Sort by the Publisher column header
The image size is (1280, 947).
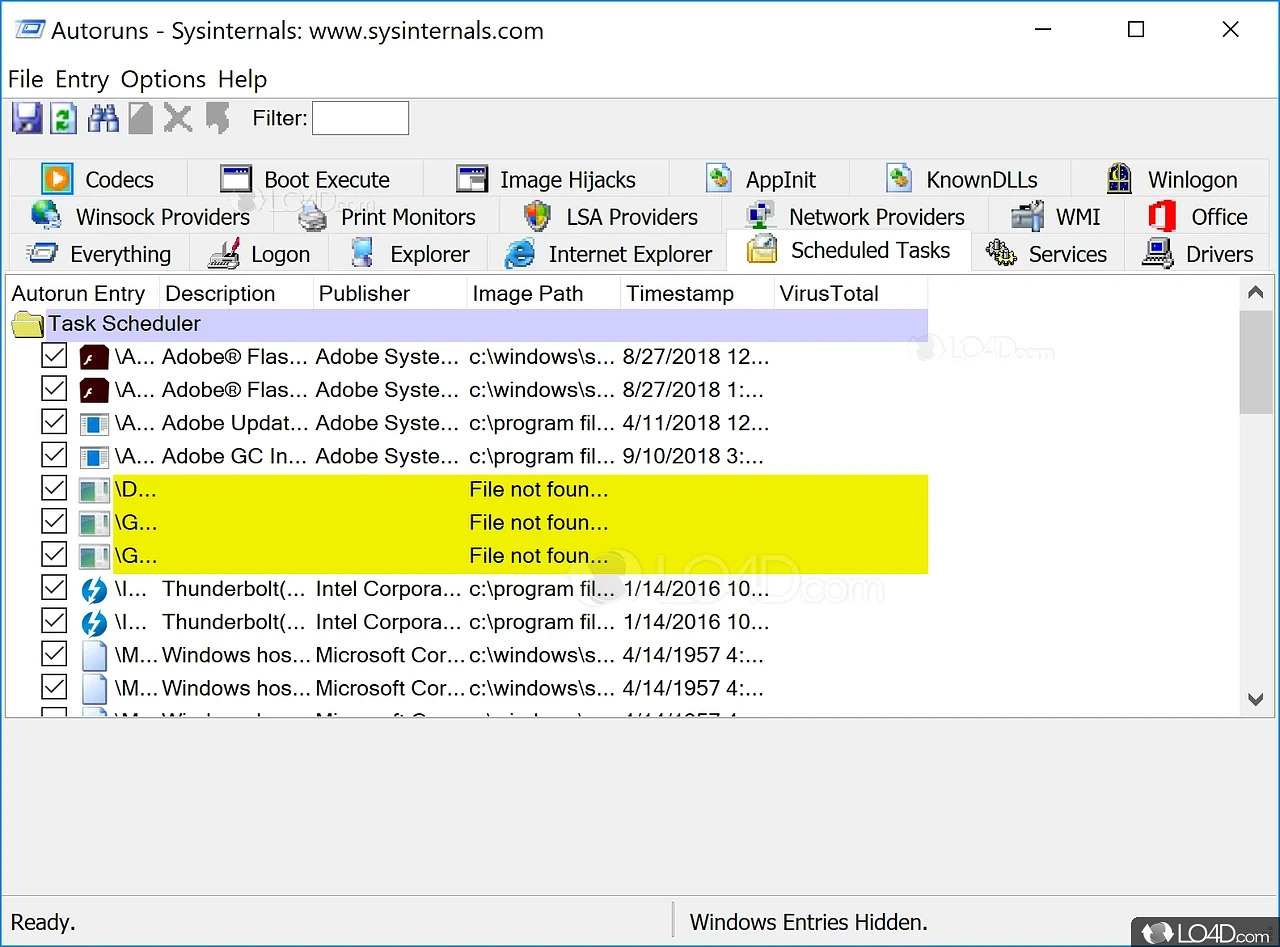[x=364, y=294]
